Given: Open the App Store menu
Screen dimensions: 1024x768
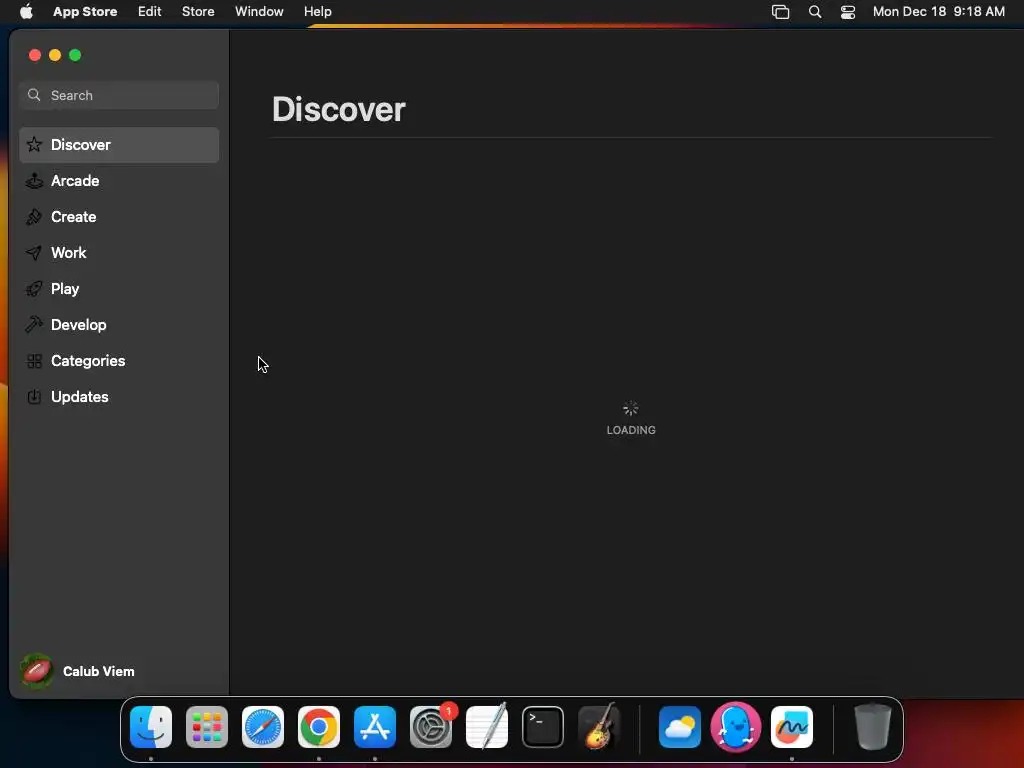Looking at the screenshot, I should click(85, 12).
